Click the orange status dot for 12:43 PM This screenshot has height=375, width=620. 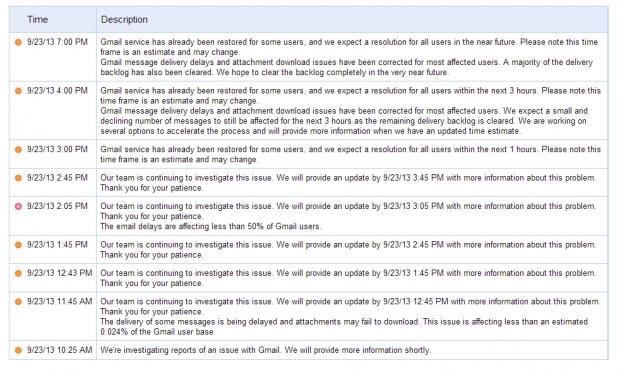[x=18, y=273]
